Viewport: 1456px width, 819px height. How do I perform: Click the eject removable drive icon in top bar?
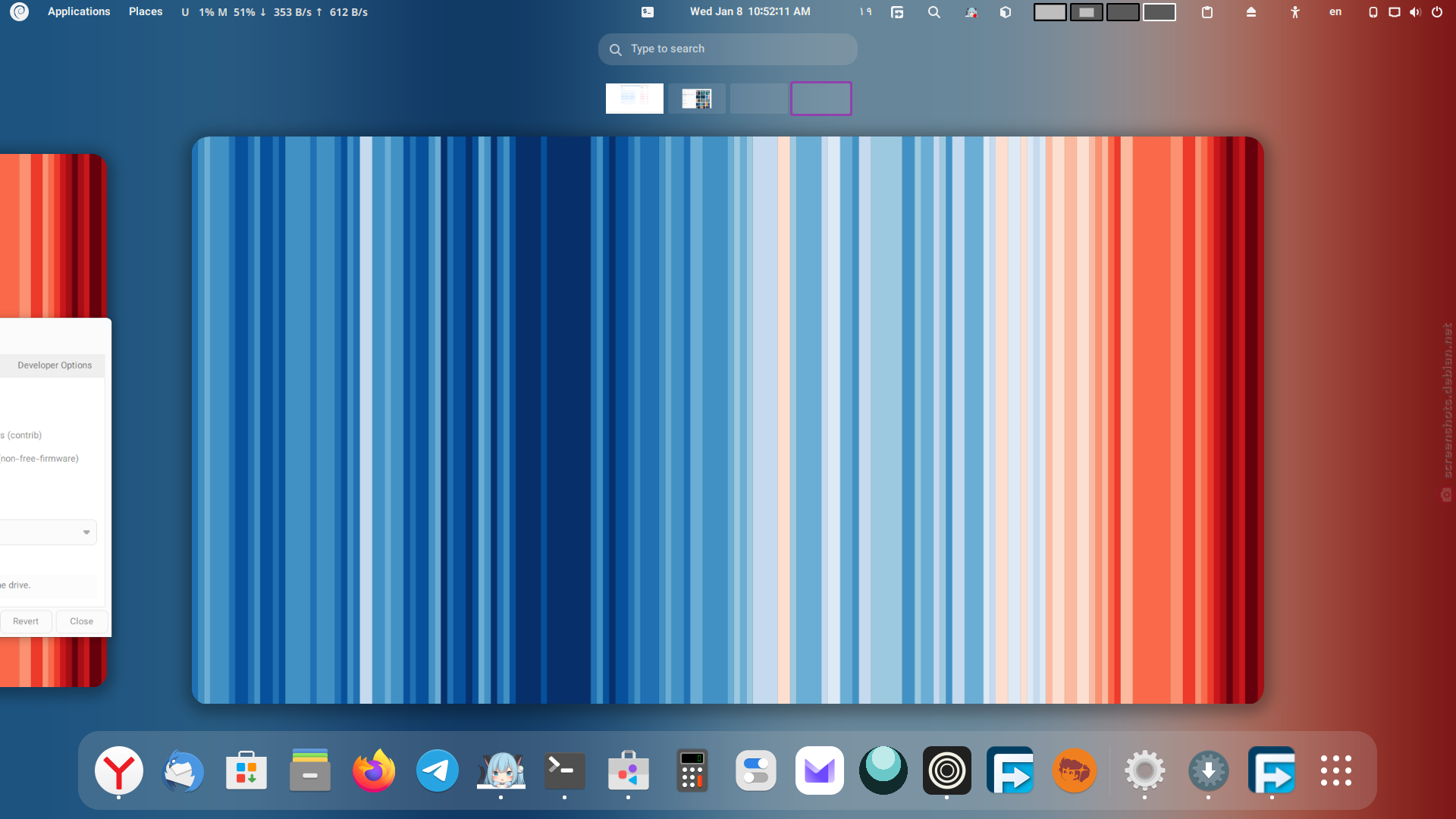point(1251,12)
